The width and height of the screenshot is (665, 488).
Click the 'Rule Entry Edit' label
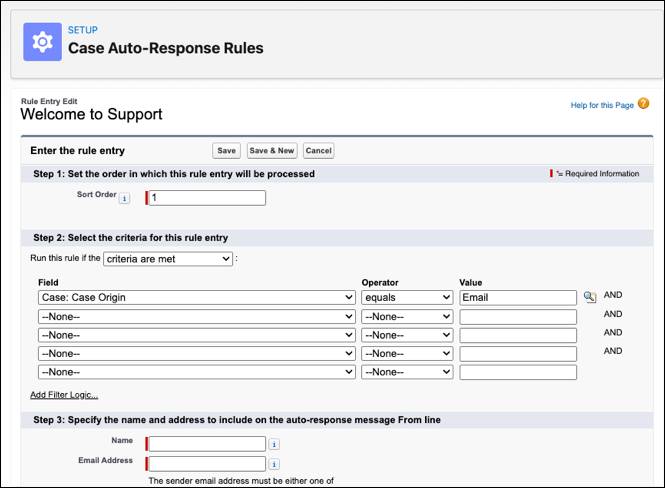[49, 101]
